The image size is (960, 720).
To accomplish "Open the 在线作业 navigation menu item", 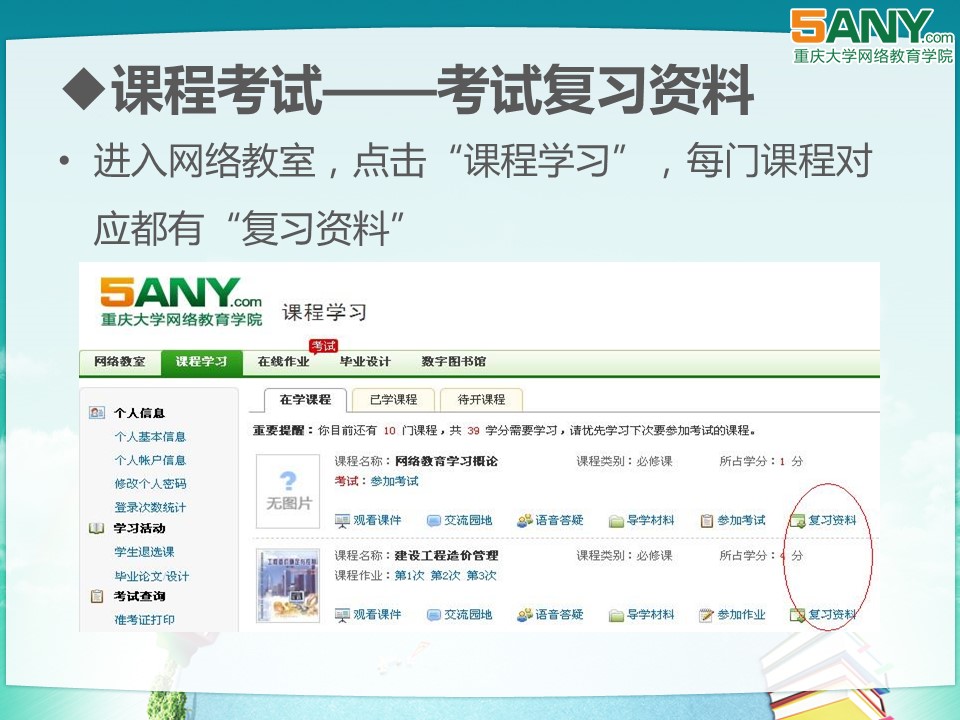I will pyautogui.click(x=283, y=362).
